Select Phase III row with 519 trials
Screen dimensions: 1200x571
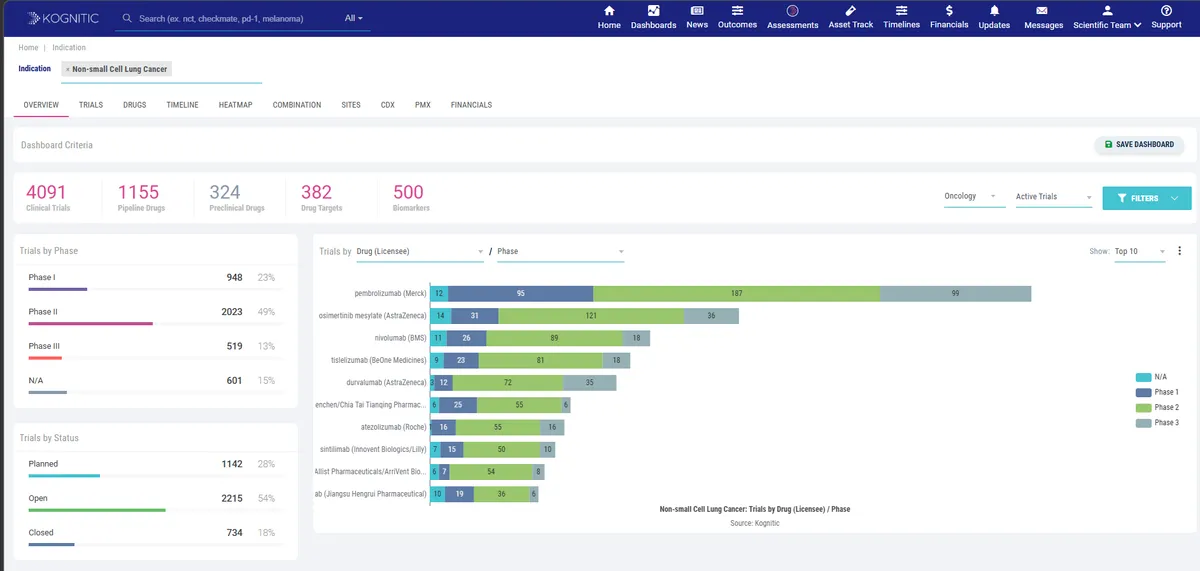coord(155,349)
